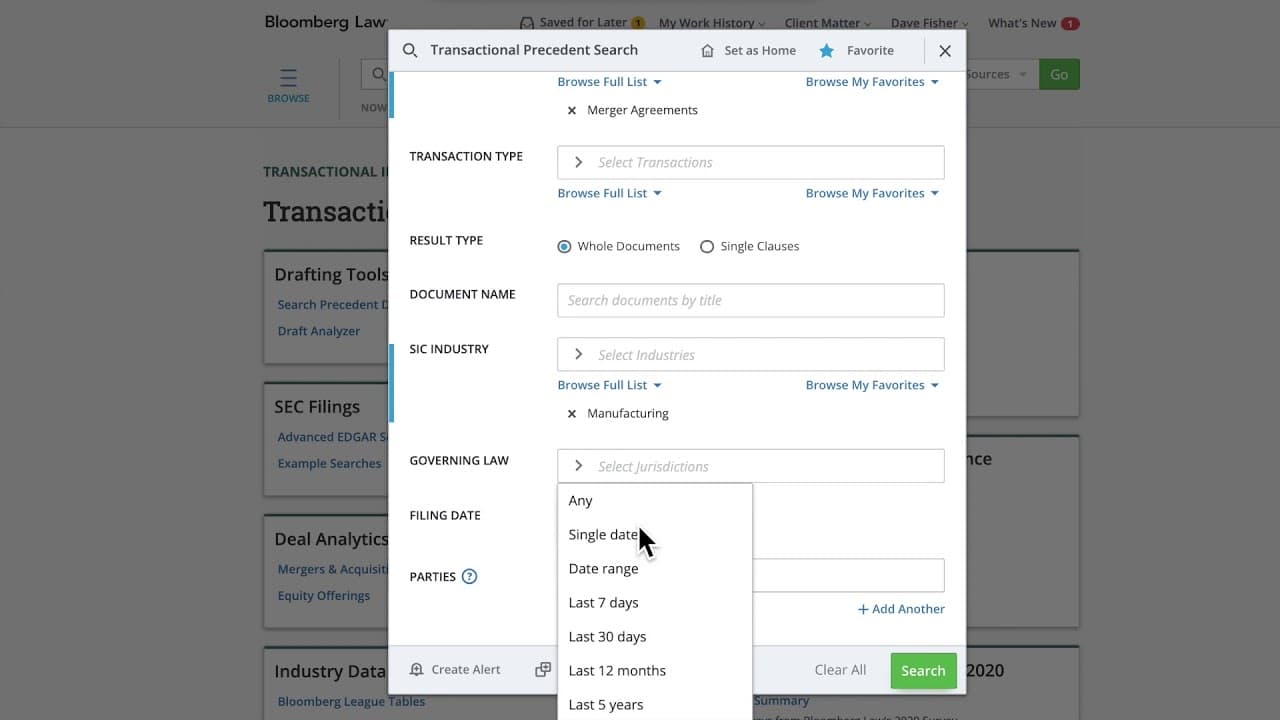Click the copy icon next to Create Alert
The height and width of the screenshot is (720, 1280).
pyautogui.click(x=543, y=670)
